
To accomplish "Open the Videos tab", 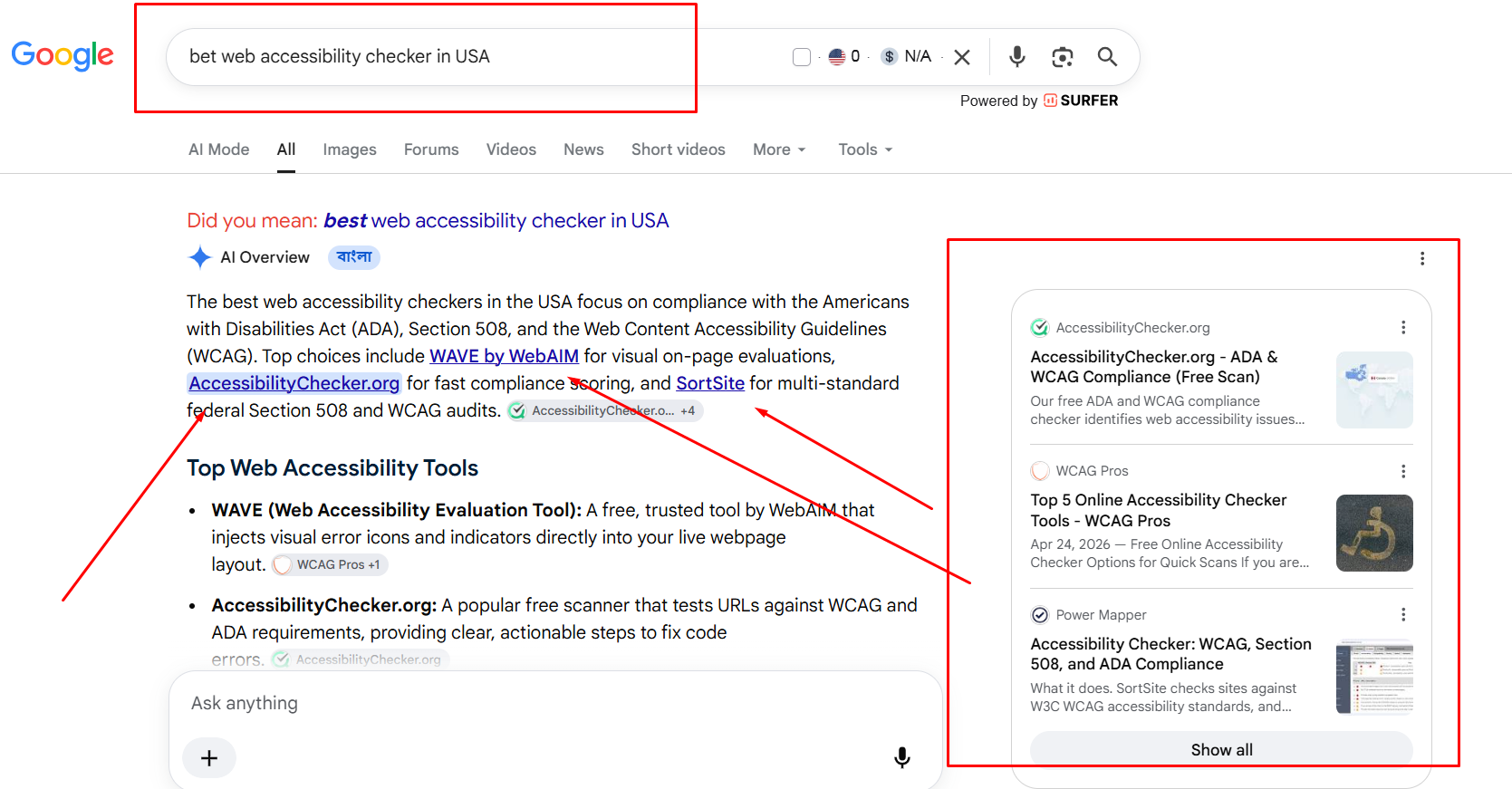I will click(511, 149).
